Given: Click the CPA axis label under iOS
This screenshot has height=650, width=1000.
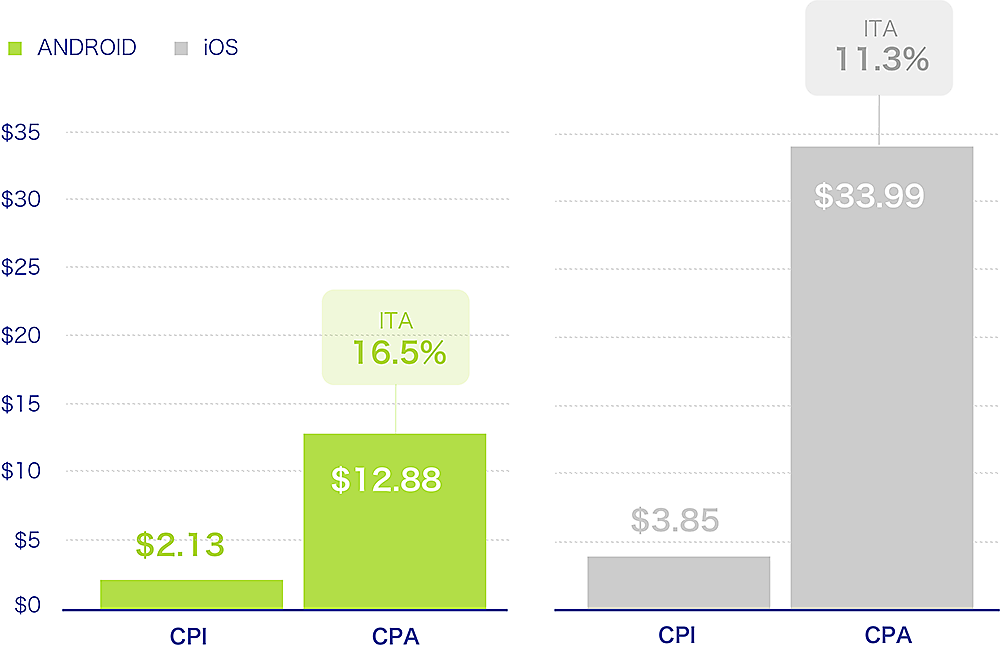Looking at the screenshot, I should coord(888,635).
